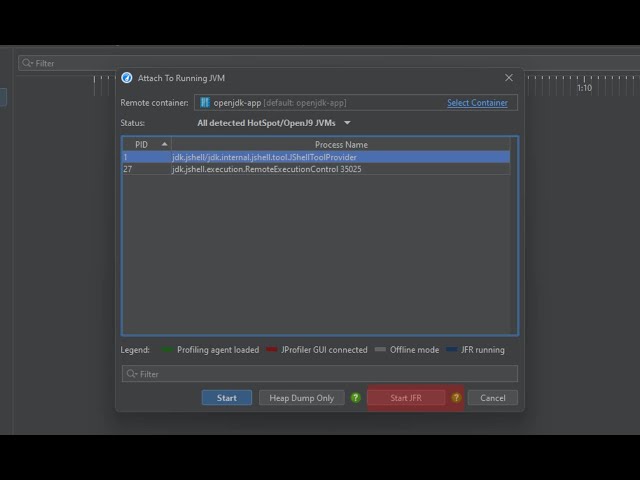The height and width of the screenshot is (480, 640).
Task: Focus the Filter field in the background window
Action: 327,63
